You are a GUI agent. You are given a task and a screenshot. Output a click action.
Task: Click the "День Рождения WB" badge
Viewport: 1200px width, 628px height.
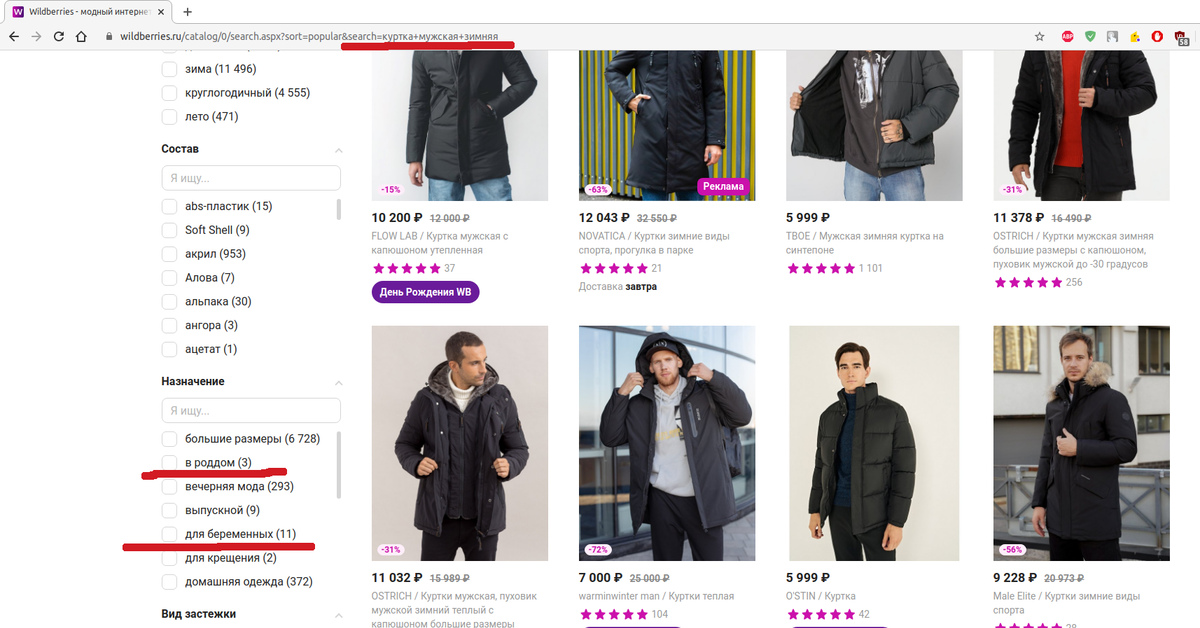425,292
